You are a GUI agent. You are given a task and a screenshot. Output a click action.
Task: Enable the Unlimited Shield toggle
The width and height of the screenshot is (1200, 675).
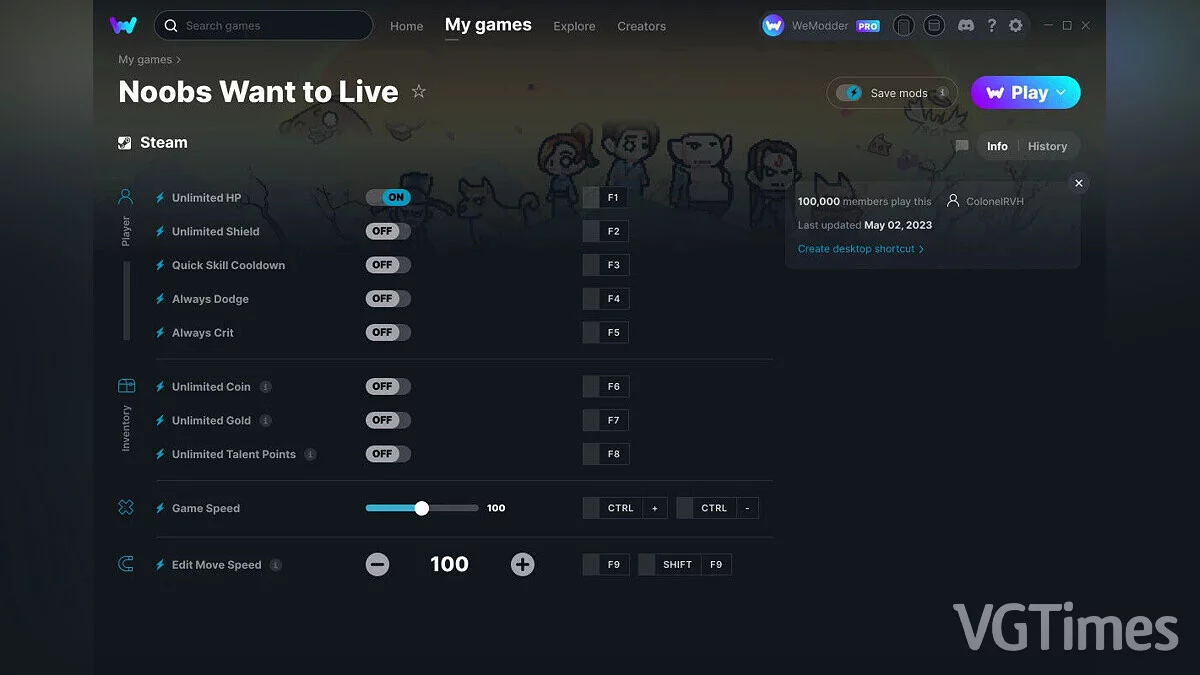[388, 231]
